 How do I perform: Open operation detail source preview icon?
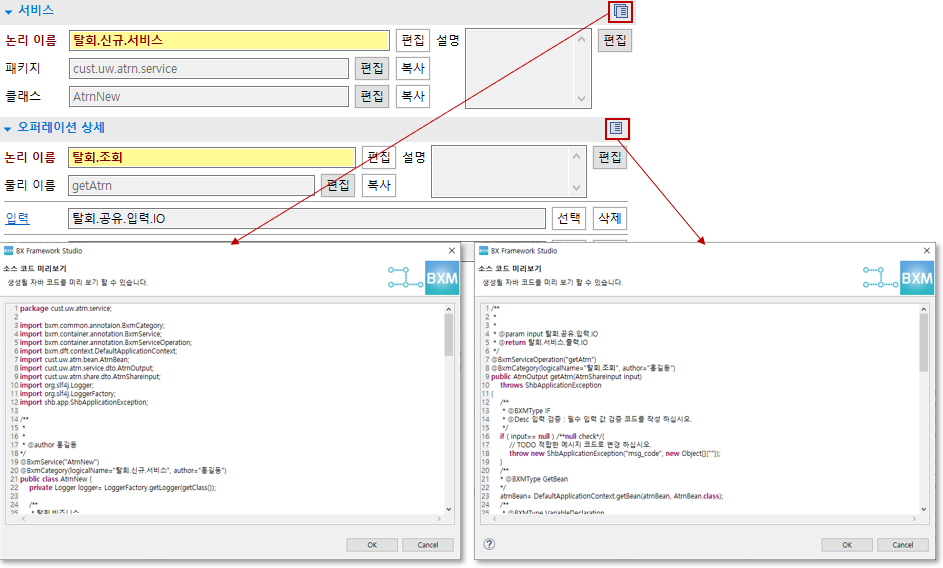click(x=616, y=128)
